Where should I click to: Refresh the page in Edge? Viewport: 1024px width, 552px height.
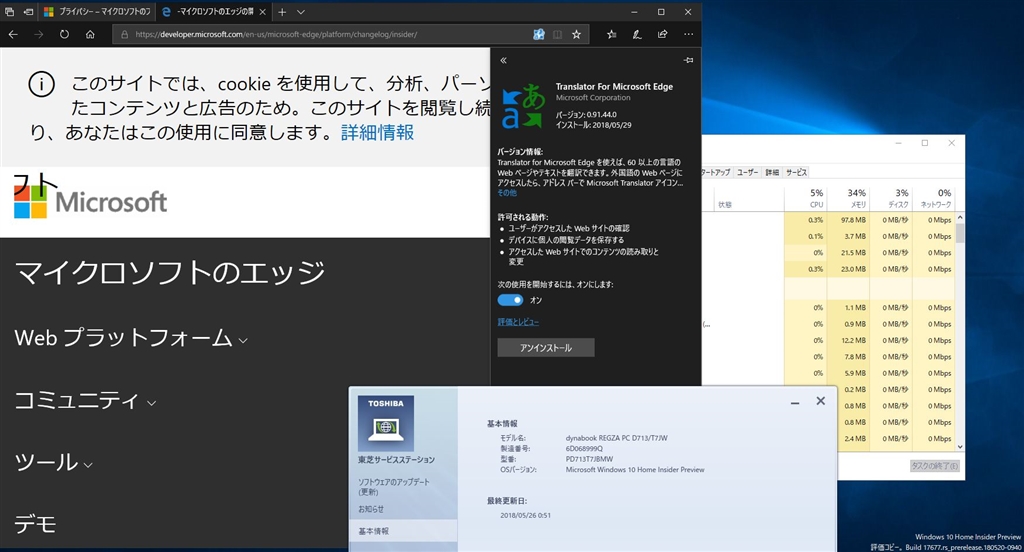64,34
